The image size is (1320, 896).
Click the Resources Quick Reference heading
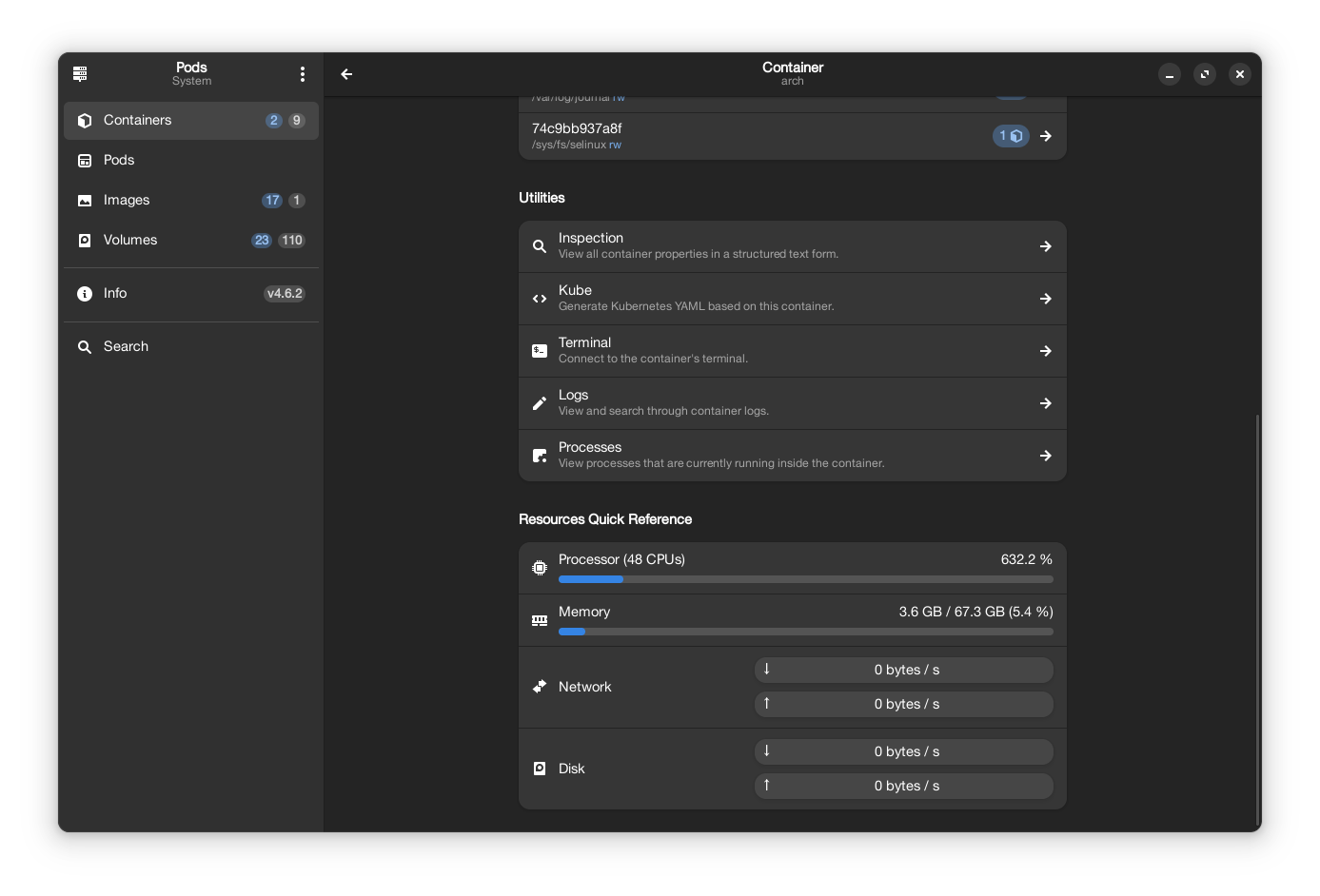tap(605, 519)
